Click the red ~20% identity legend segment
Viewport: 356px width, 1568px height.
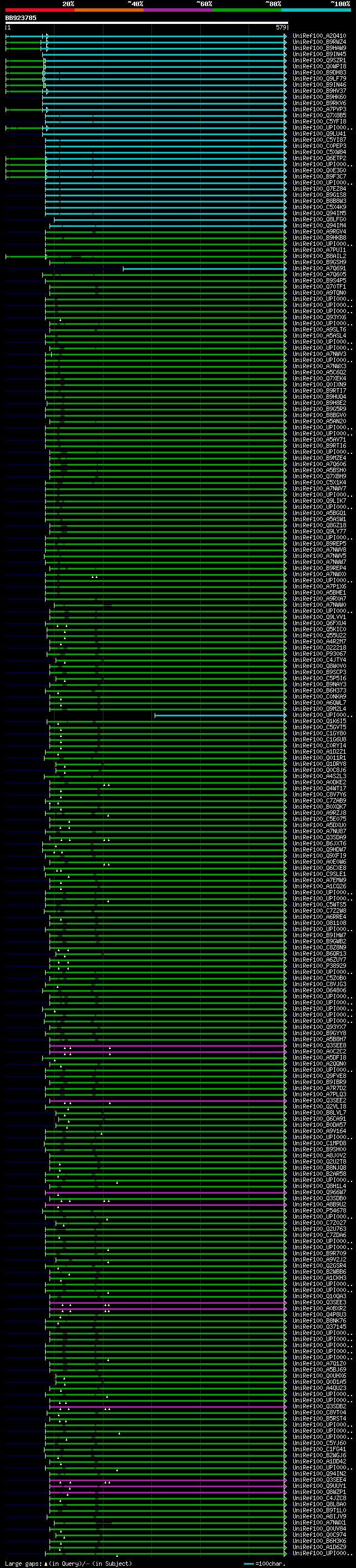point(39,10)
